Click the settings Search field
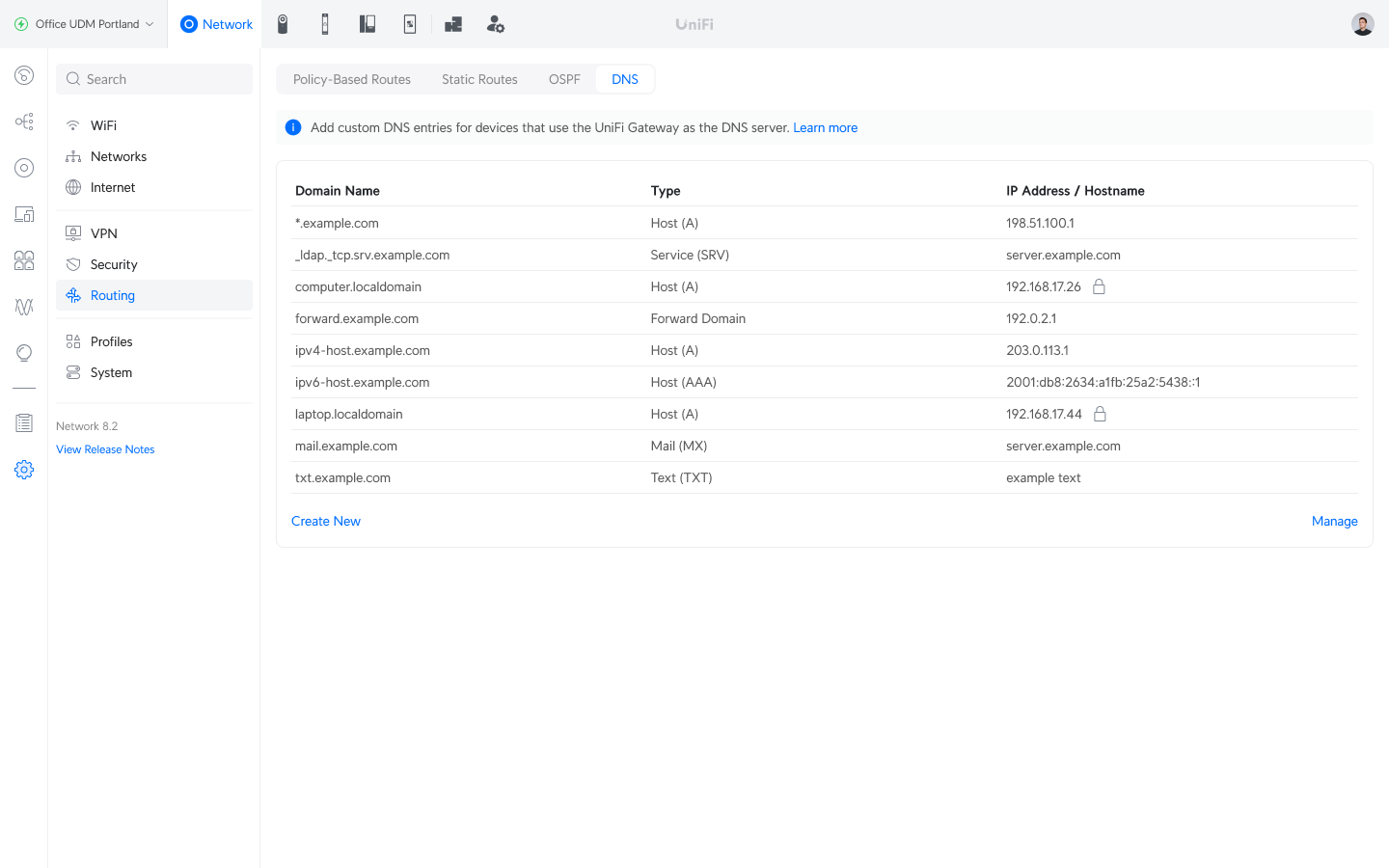 [x=154, y=79]
